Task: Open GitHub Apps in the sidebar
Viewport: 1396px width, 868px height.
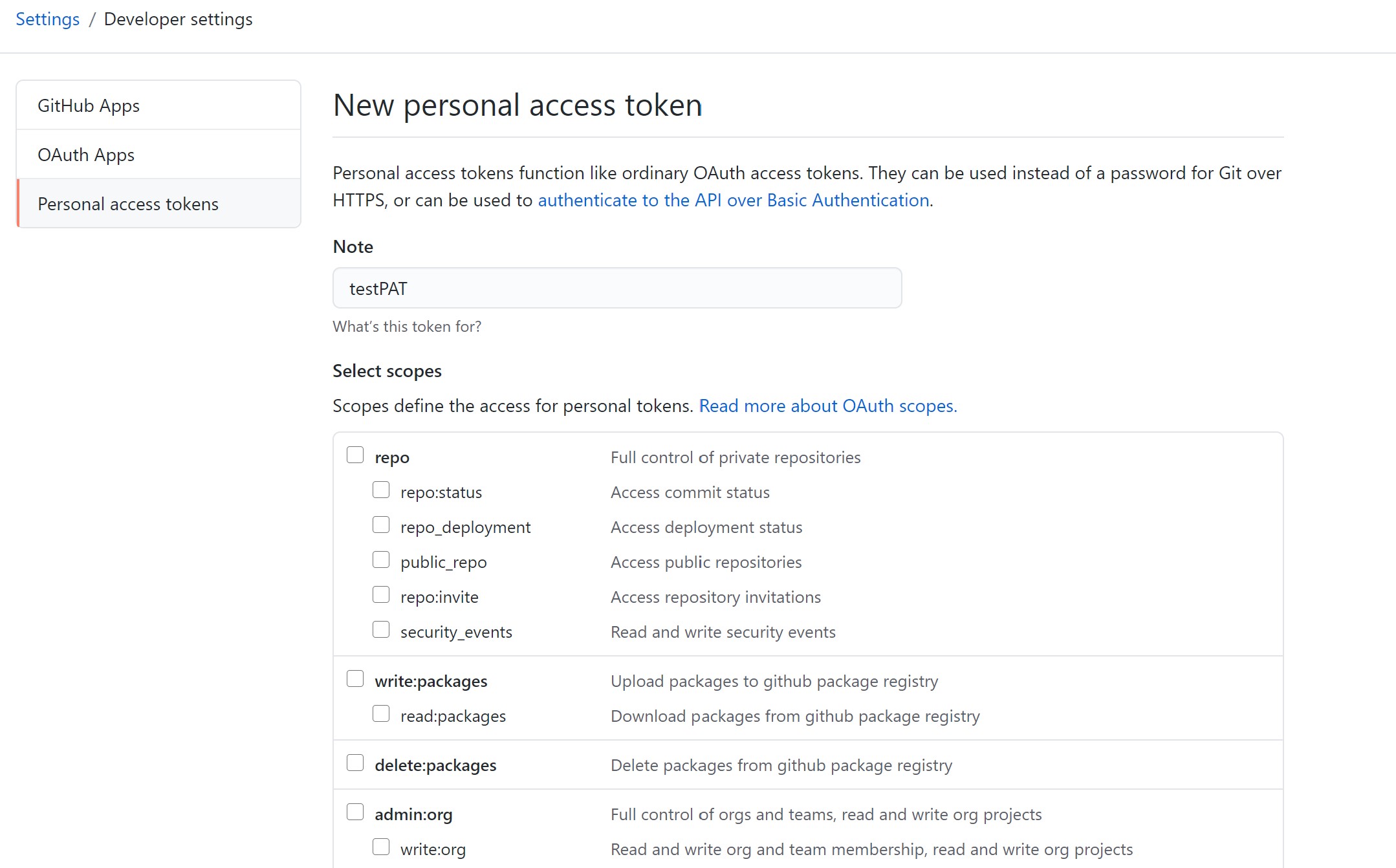Action: tap(158, 105)
